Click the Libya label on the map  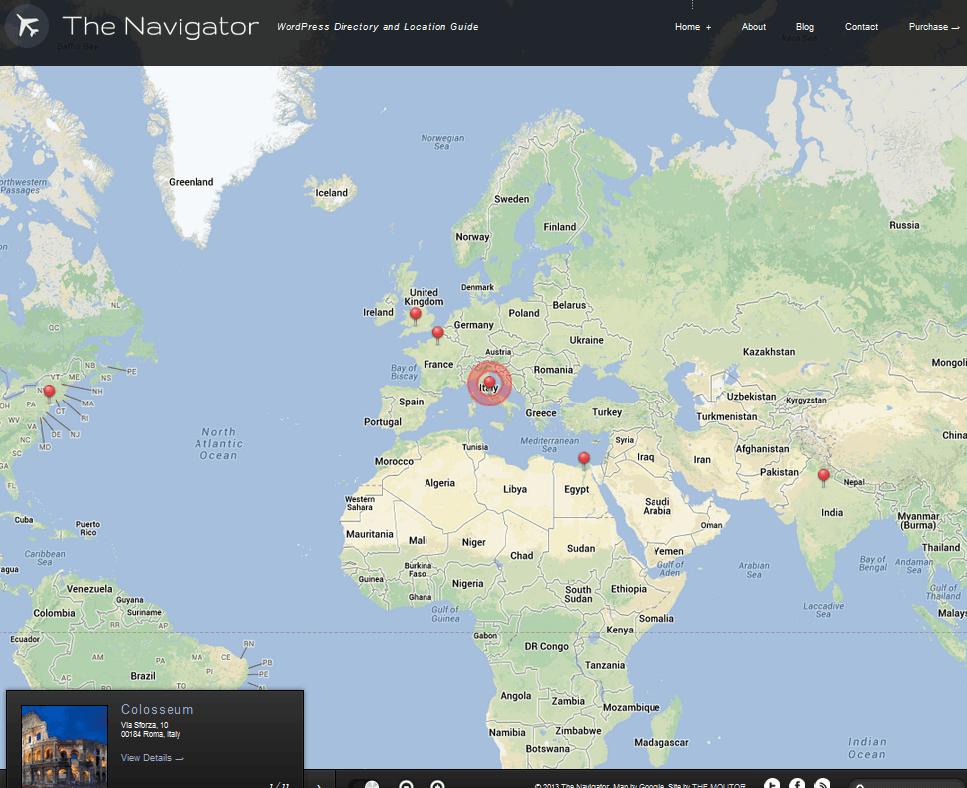pos(515,490)
